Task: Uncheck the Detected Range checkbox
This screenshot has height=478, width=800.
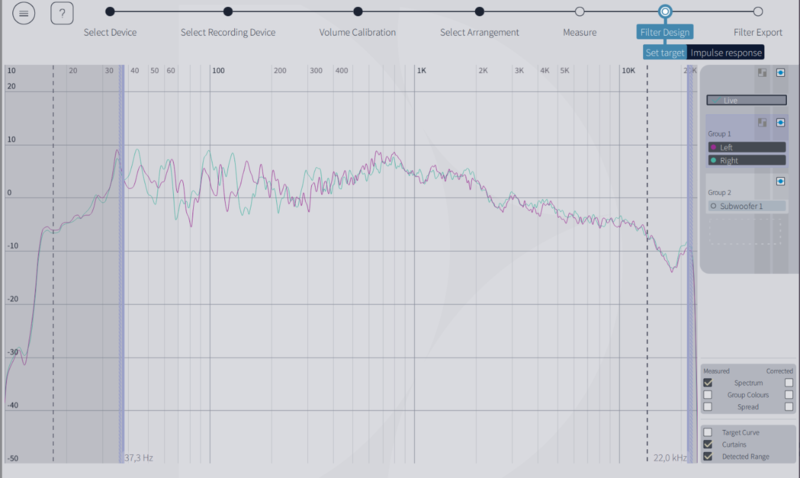Action: coord(708,456)
